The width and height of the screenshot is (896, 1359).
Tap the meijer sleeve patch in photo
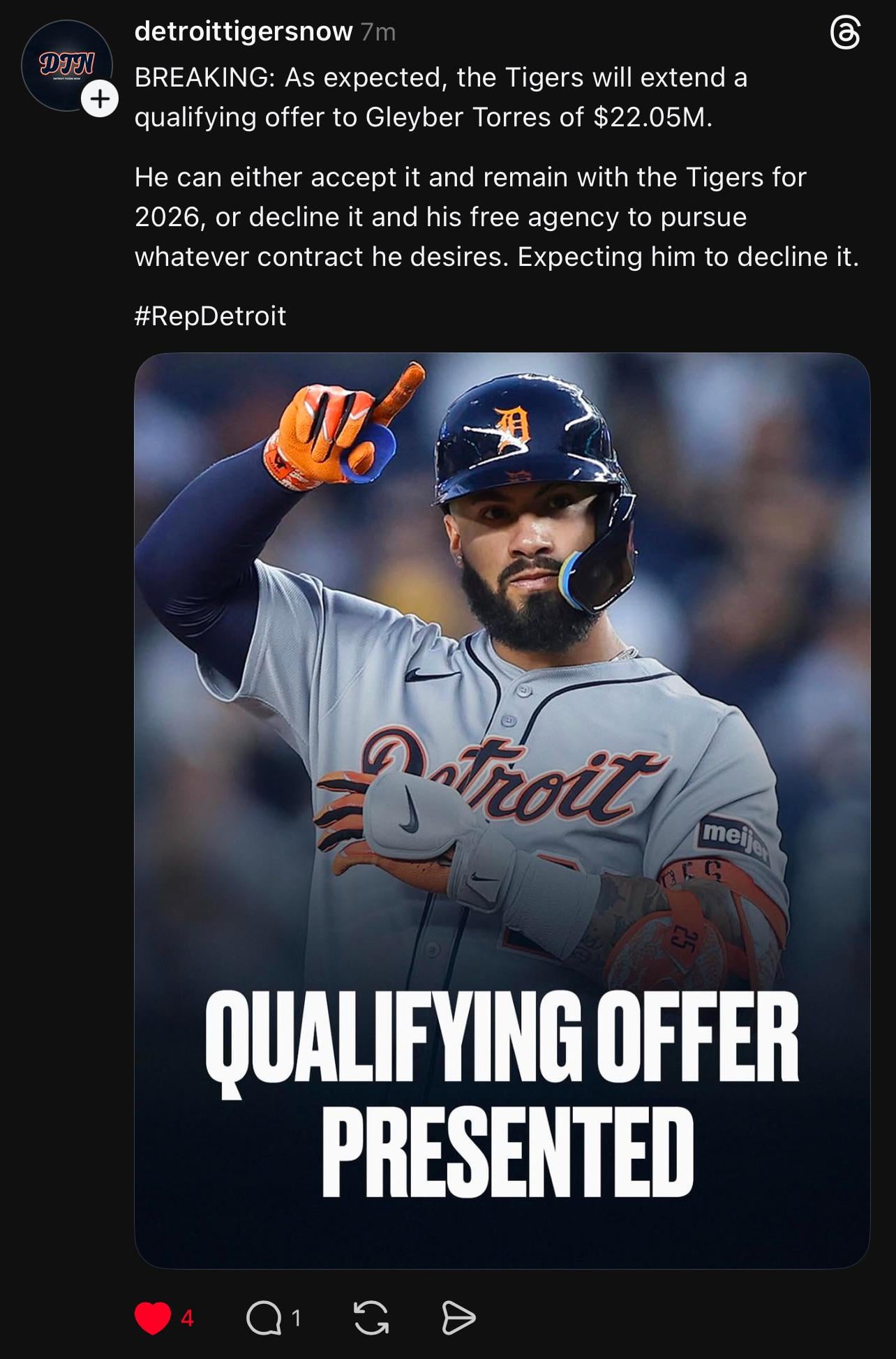click(733, 839)
